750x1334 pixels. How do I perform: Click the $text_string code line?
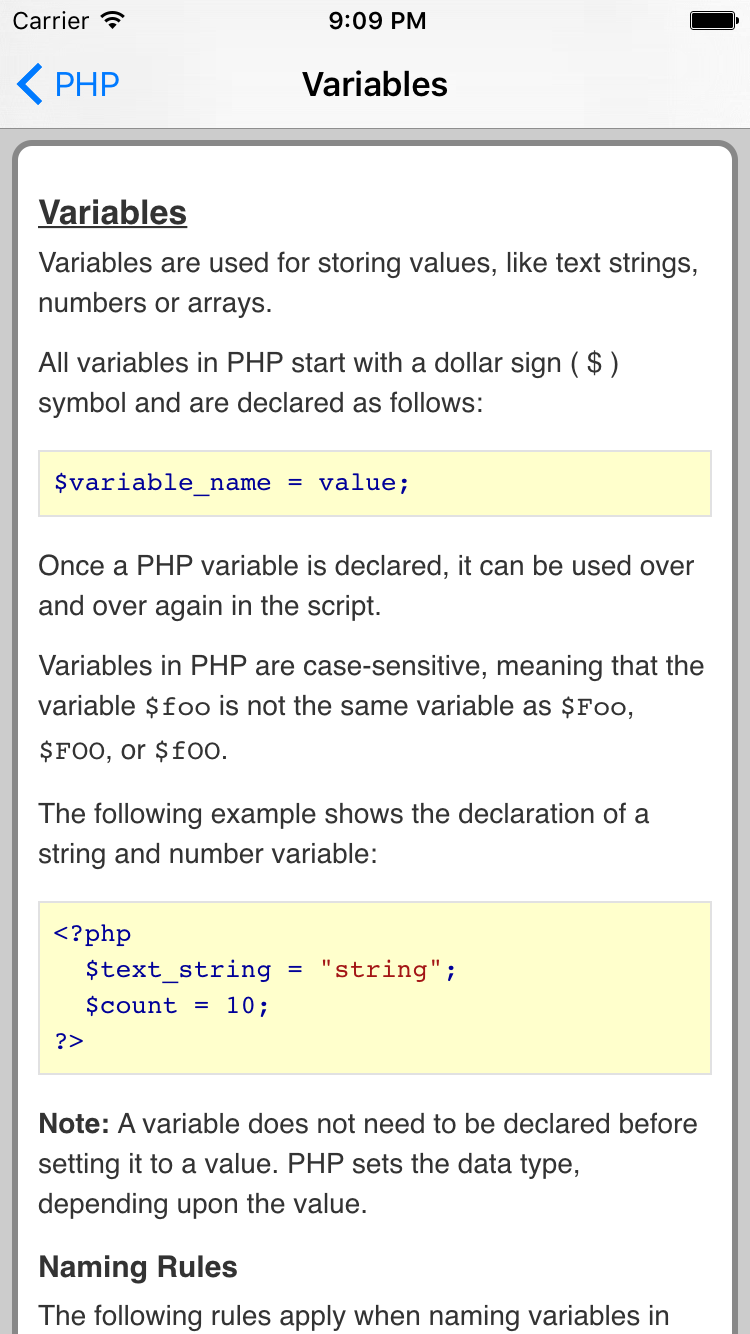point(178,970)
